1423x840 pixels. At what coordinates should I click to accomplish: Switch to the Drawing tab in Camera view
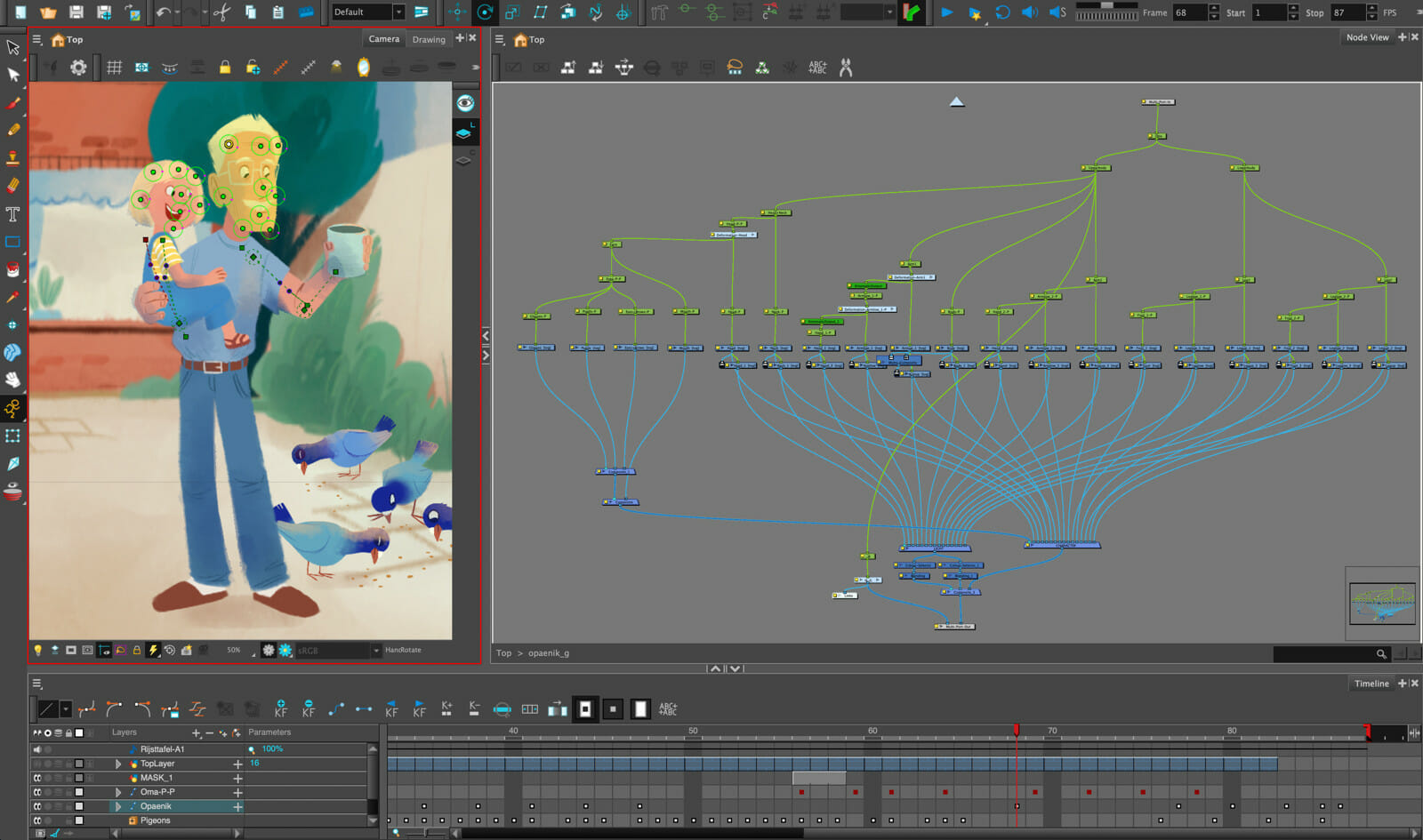[429, 39]
